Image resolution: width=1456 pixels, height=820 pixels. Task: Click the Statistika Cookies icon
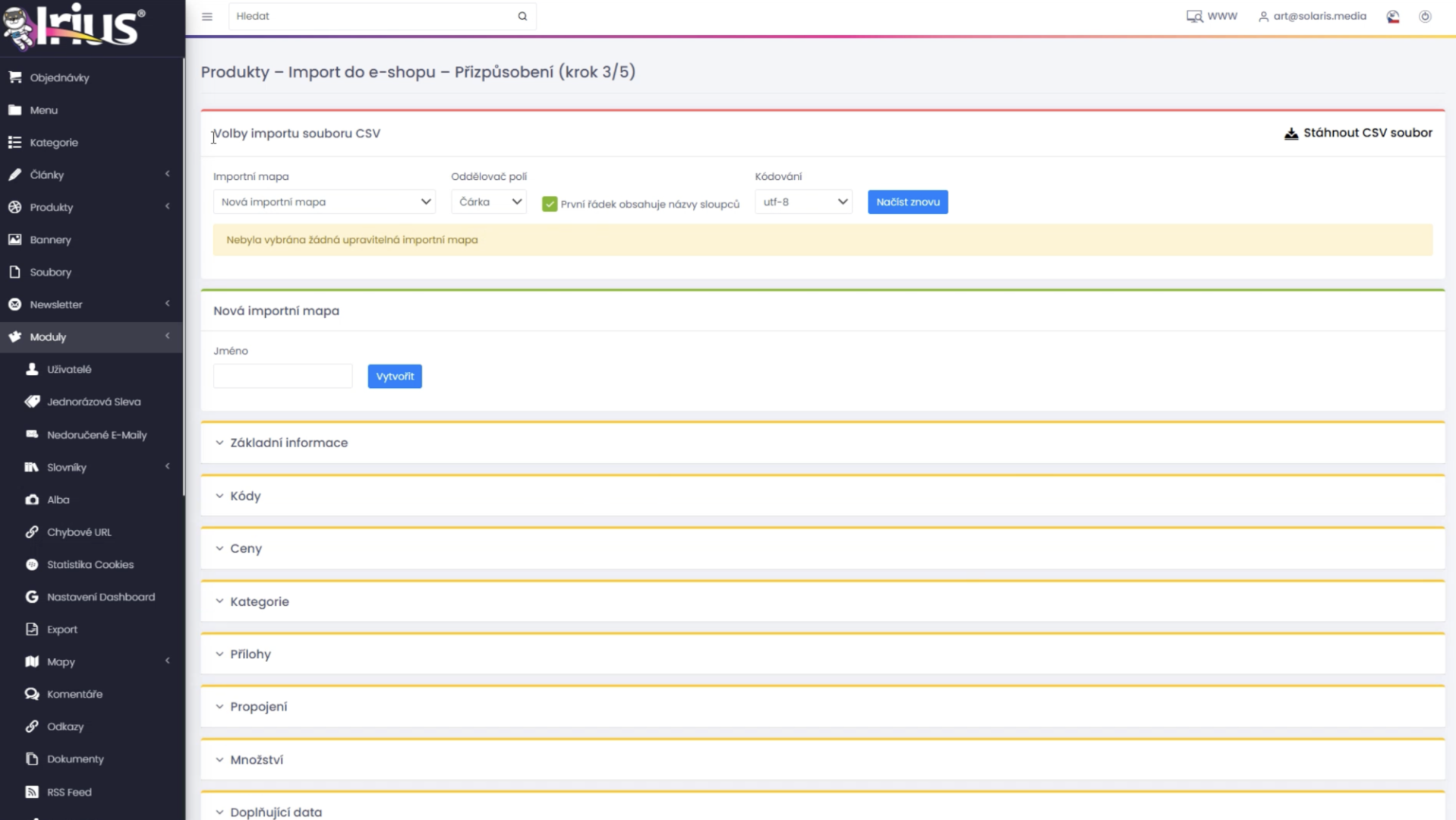32,564
